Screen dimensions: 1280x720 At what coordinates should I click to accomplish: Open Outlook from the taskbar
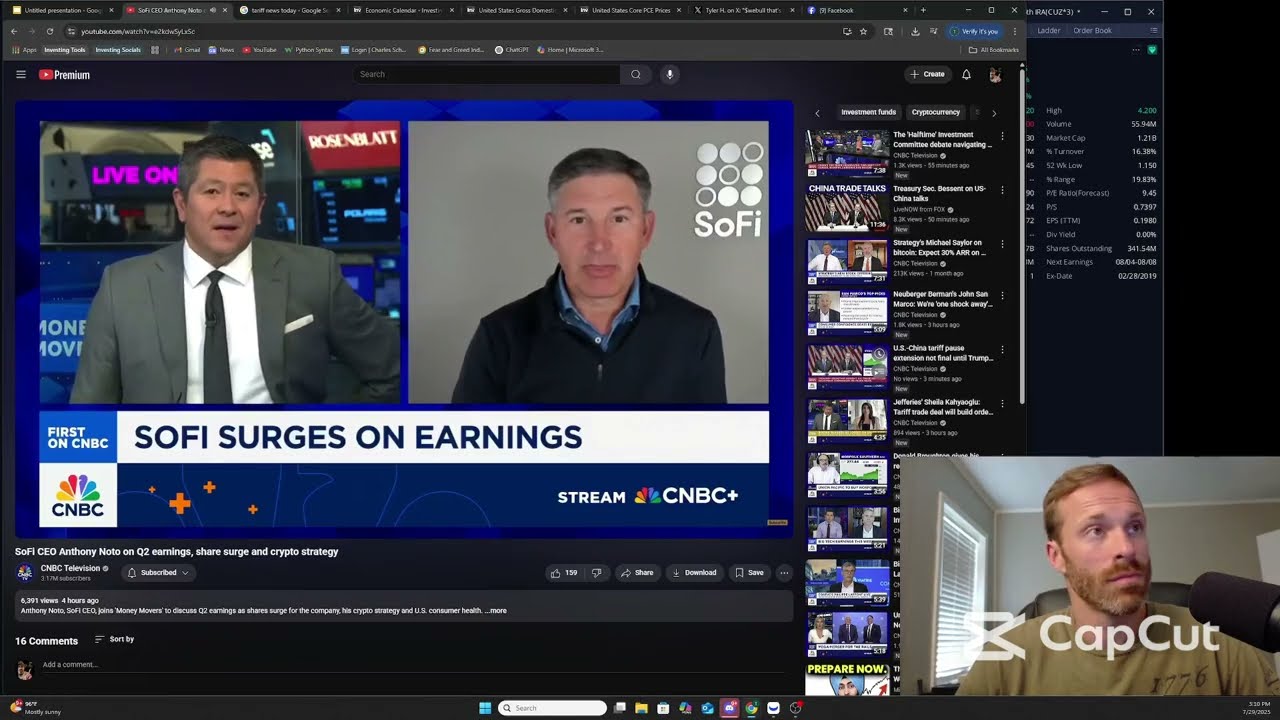point(707,708)
